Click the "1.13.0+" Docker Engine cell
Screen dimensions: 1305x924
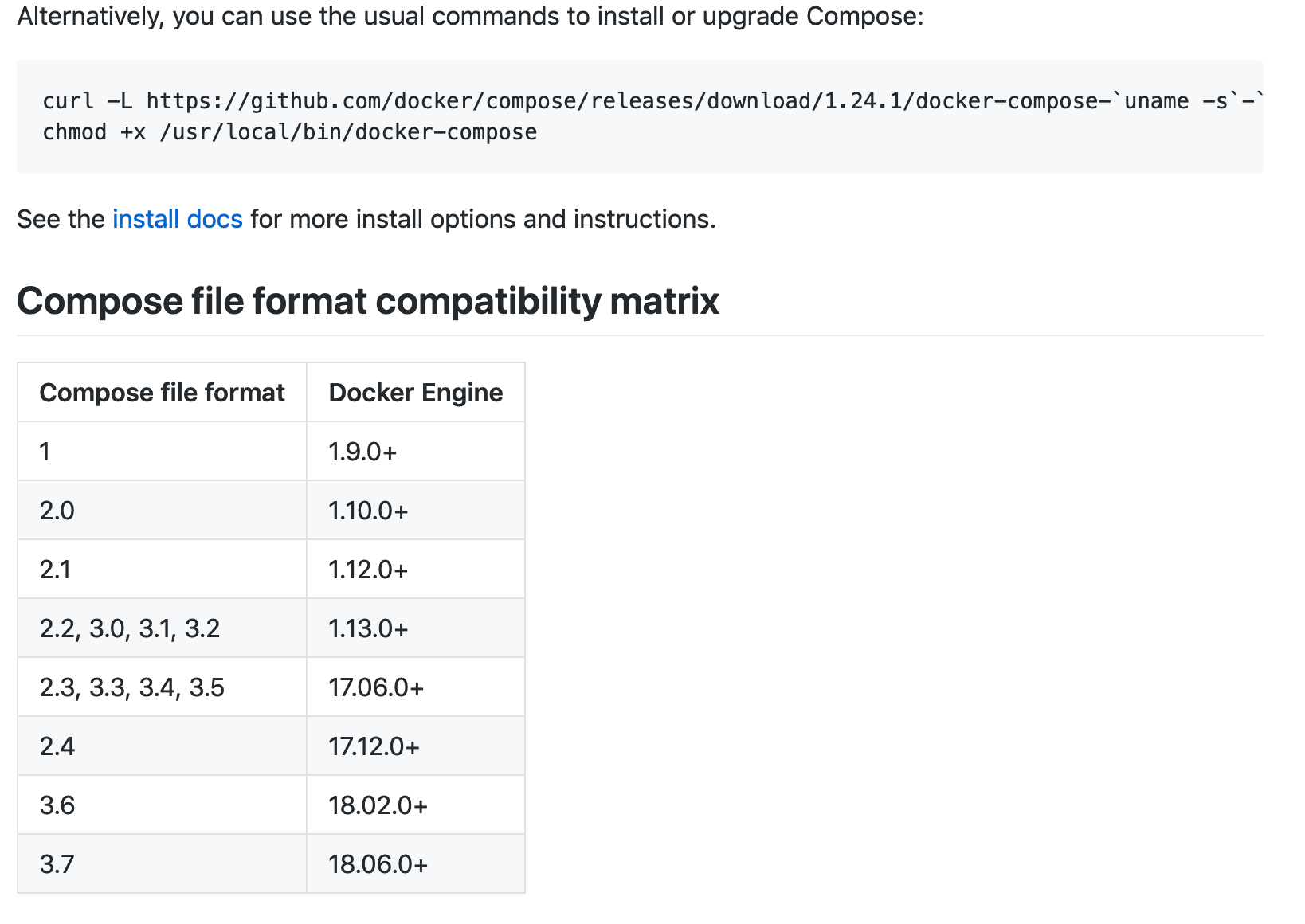click(x=368, y=628)
